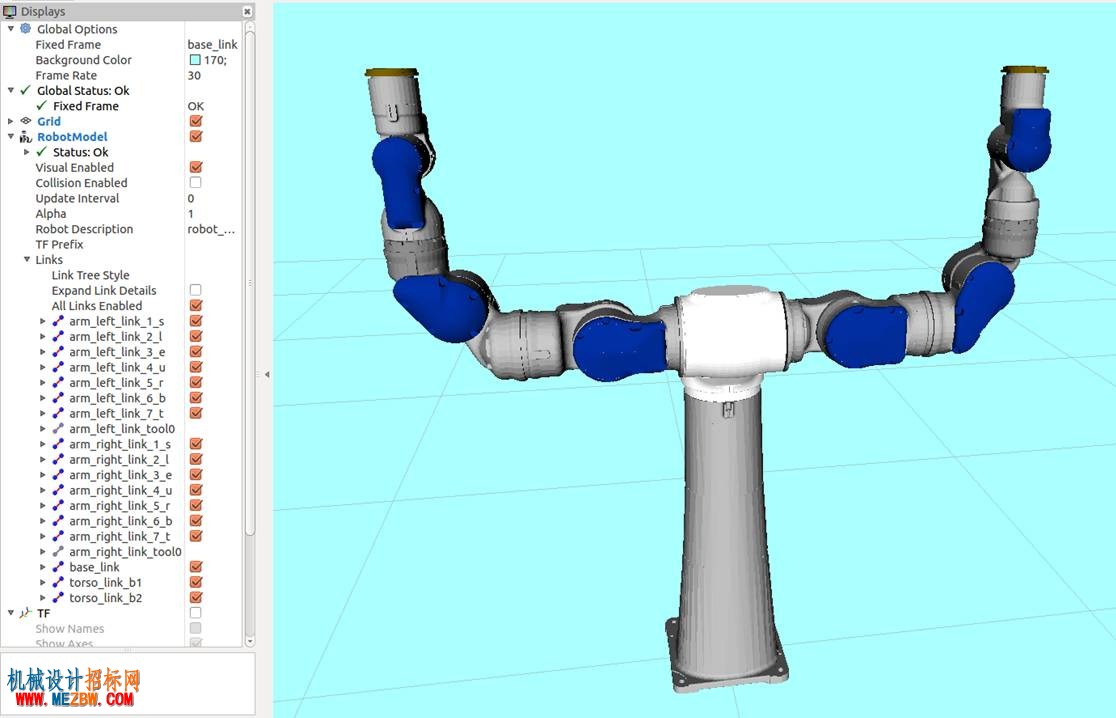Viewport: 1116px width, 718px height.
Task: Click the arm_left_link_1_s link icon
Action: click(58, 321)
